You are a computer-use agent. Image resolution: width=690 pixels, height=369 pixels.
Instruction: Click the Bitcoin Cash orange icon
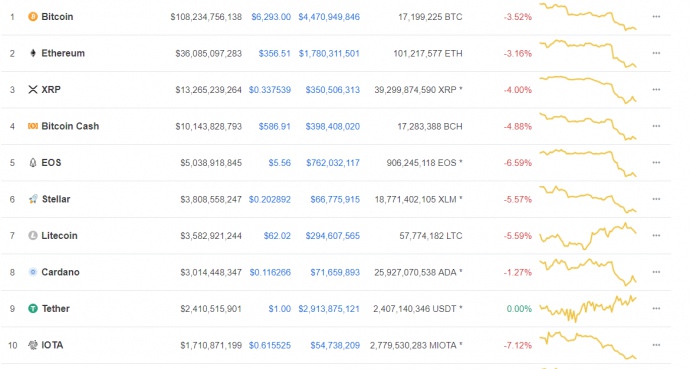pos(33,126)
